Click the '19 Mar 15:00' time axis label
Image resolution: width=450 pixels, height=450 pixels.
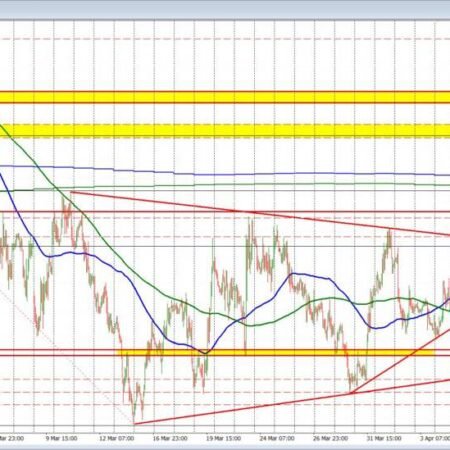click(x=223, y=438)
